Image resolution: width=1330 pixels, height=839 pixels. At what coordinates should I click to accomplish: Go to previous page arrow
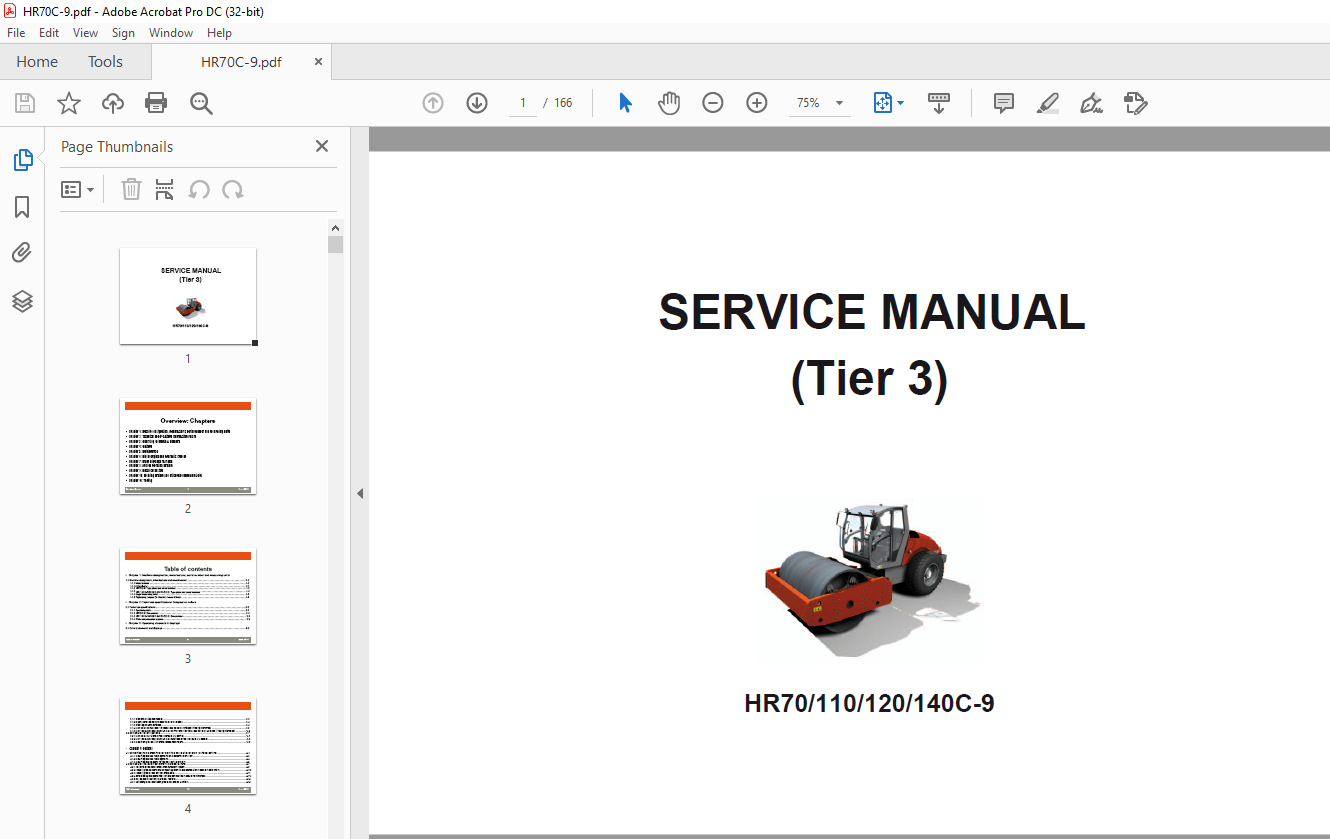(x=433, y=103)
